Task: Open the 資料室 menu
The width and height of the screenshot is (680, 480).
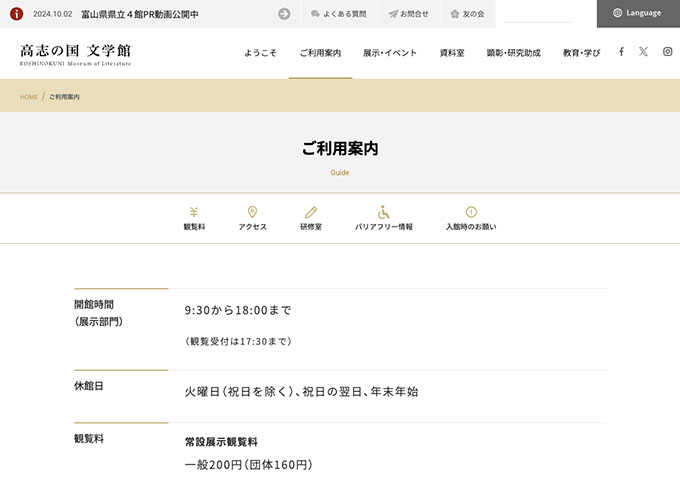Action: click(452, 53)
